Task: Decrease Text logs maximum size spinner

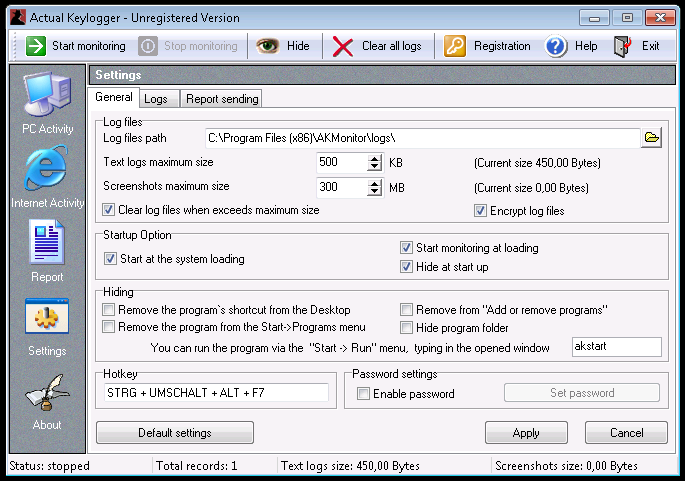Action: coord(374,167)
